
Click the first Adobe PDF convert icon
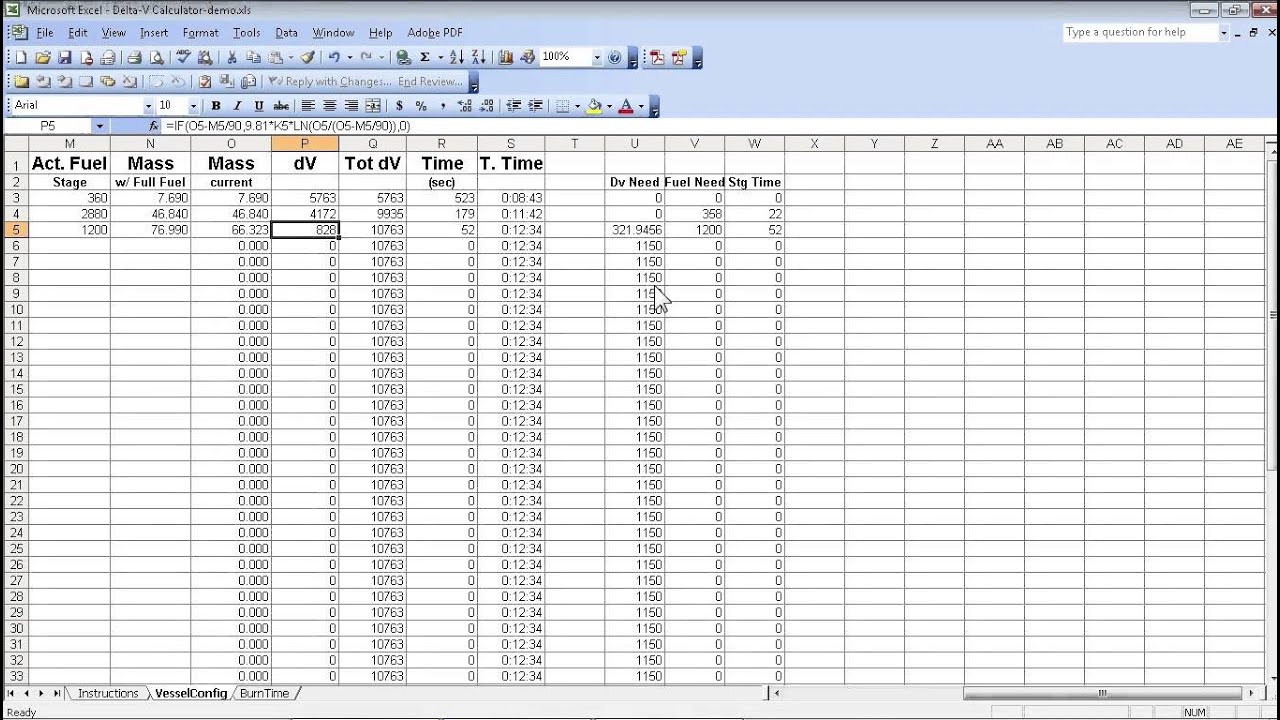[x=656, y=58]
